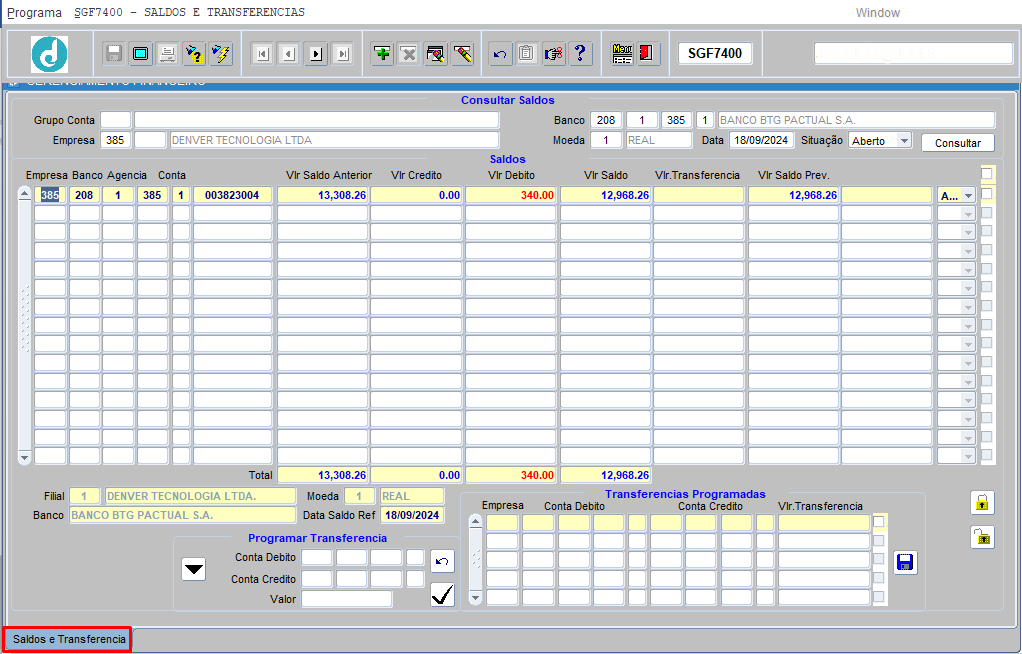
Task: Click the Consultar button
Action: [x=957, y=143]
